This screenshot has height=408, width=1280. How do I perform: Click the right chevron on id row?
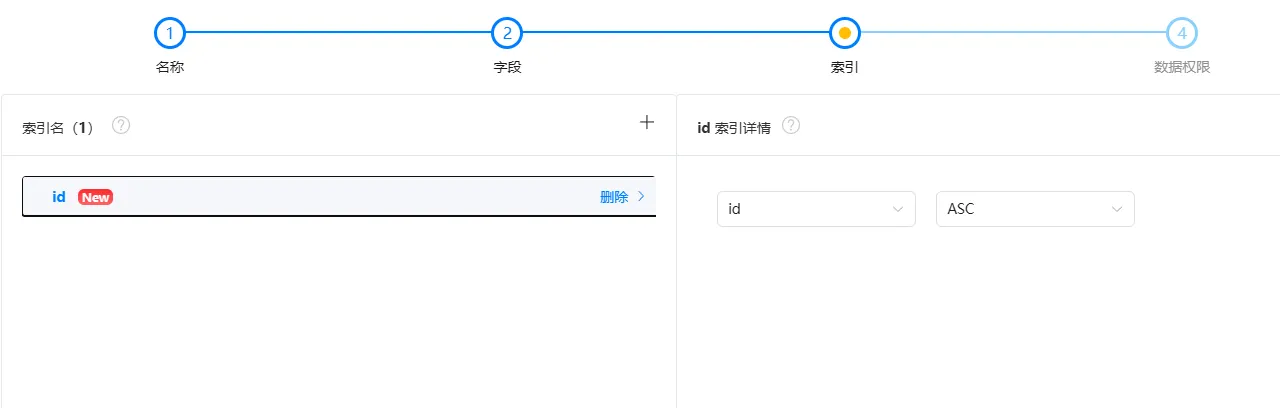641,197
